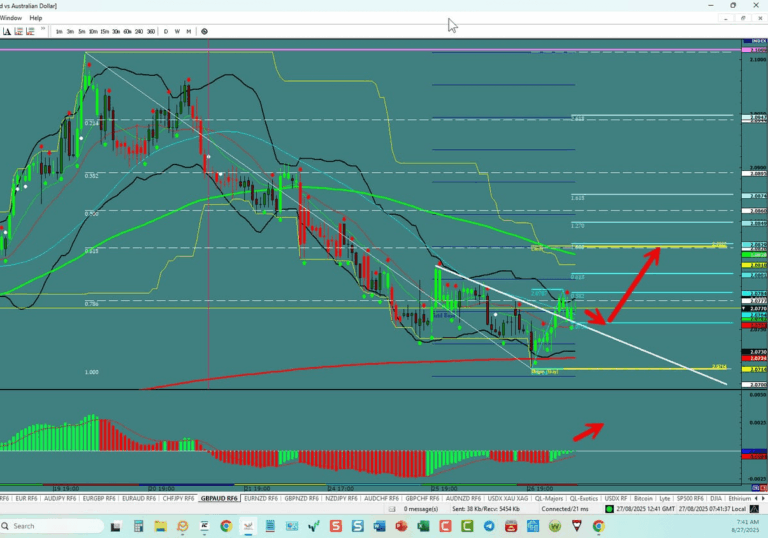Switch the chart to the 30m timeframe
Viewport: 768px width, 538px height.
(116, 31)
